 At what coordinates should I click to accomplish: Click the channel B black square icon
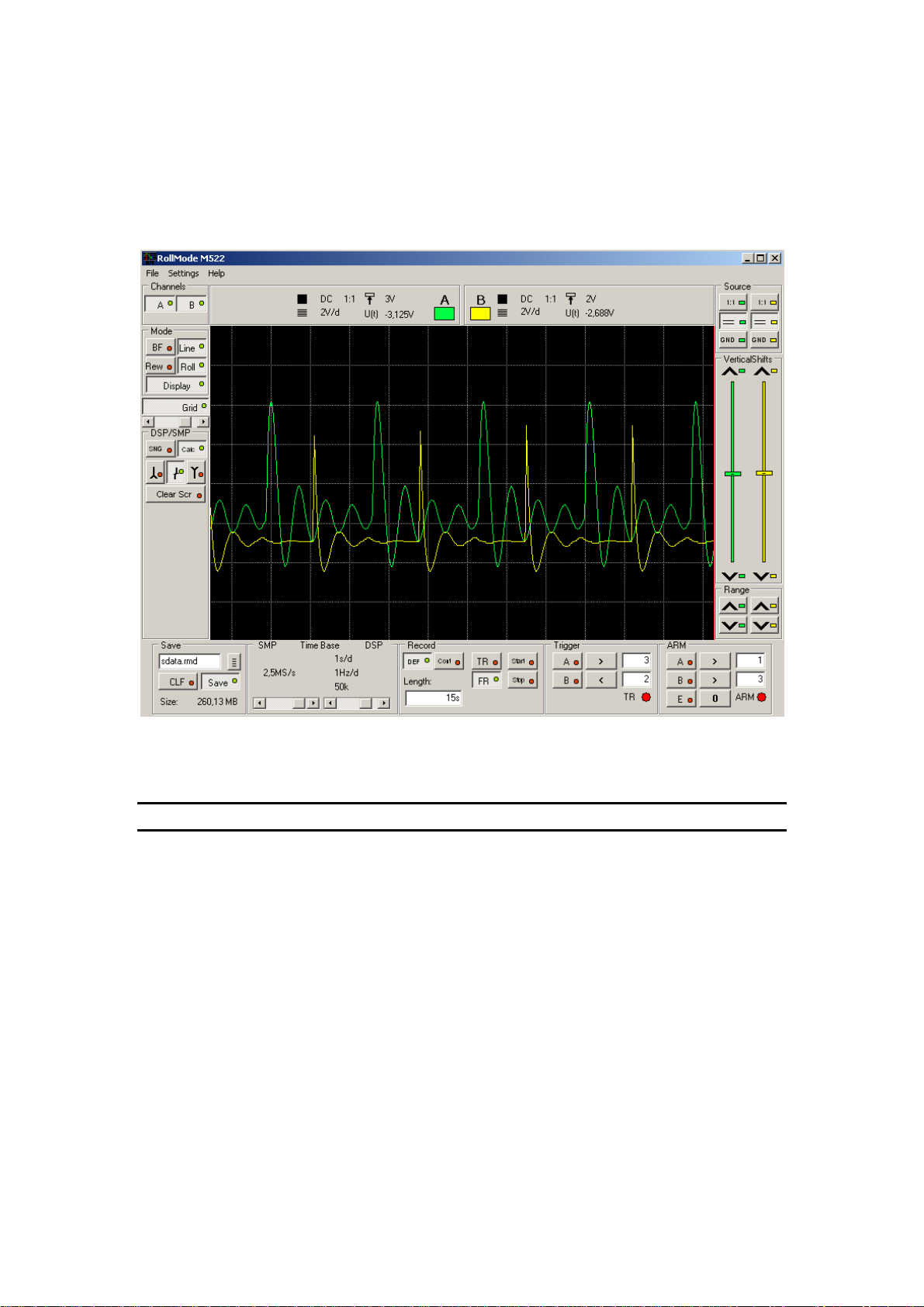point(503,299)
